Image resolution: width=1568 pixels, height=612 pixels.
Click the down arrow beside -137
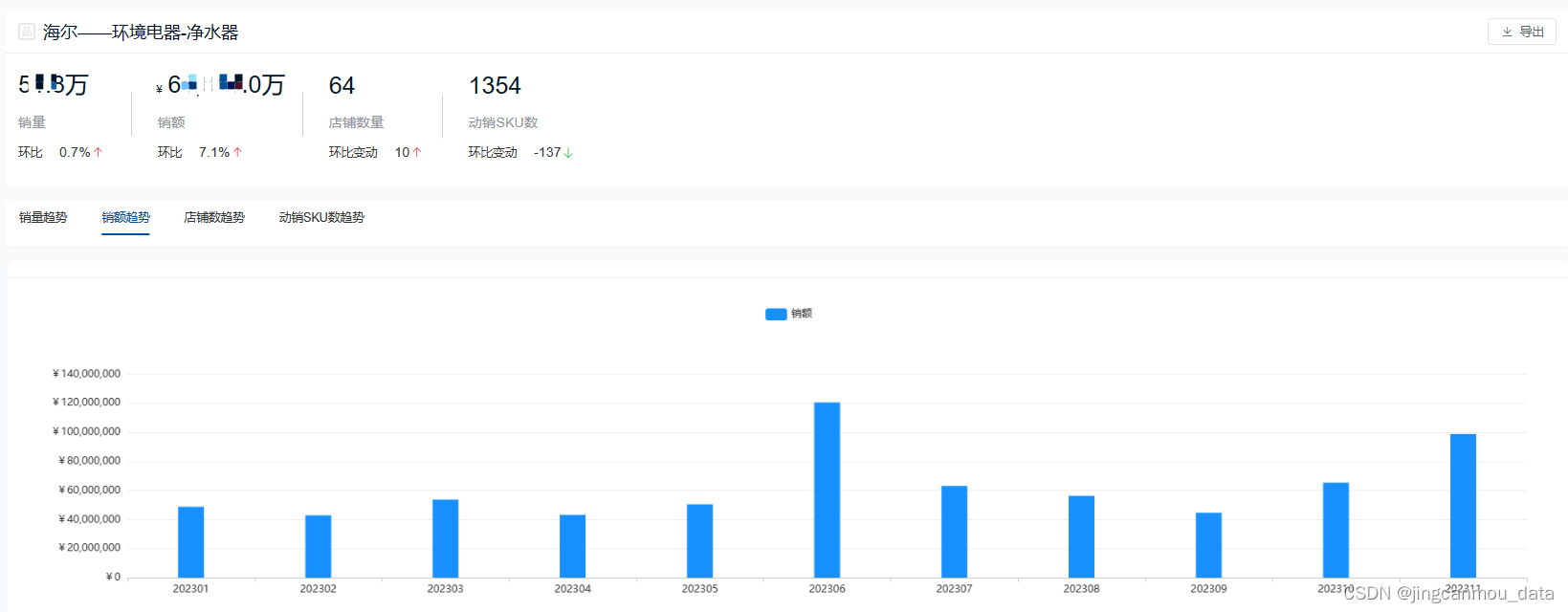tap(568, 153)
